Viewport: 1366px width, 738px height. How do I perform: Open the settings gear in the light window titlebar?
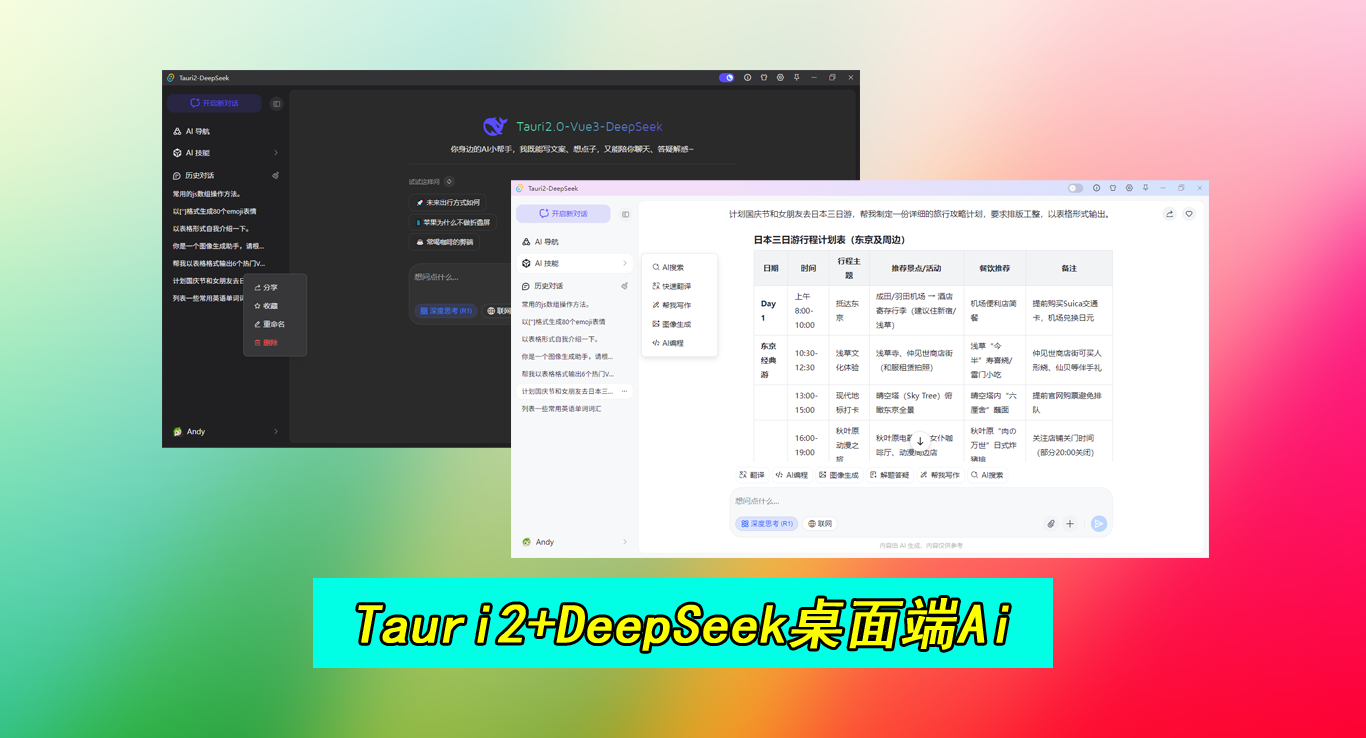pyautogui.click(x=1129, y=188)
